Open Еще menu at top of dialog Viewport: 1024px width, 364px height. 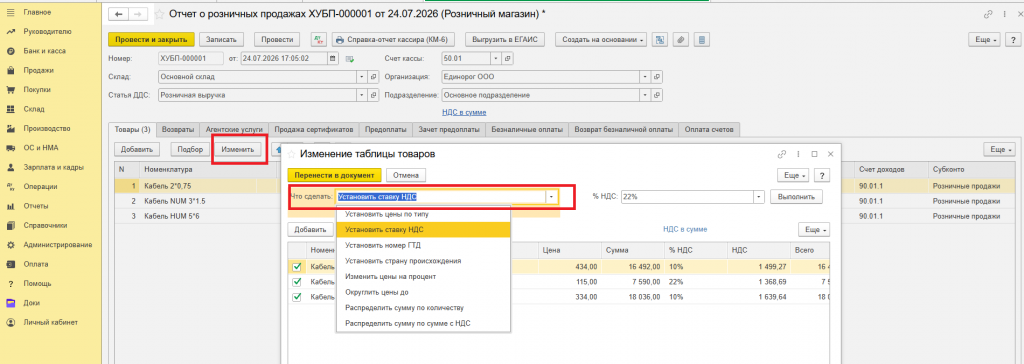793,175
